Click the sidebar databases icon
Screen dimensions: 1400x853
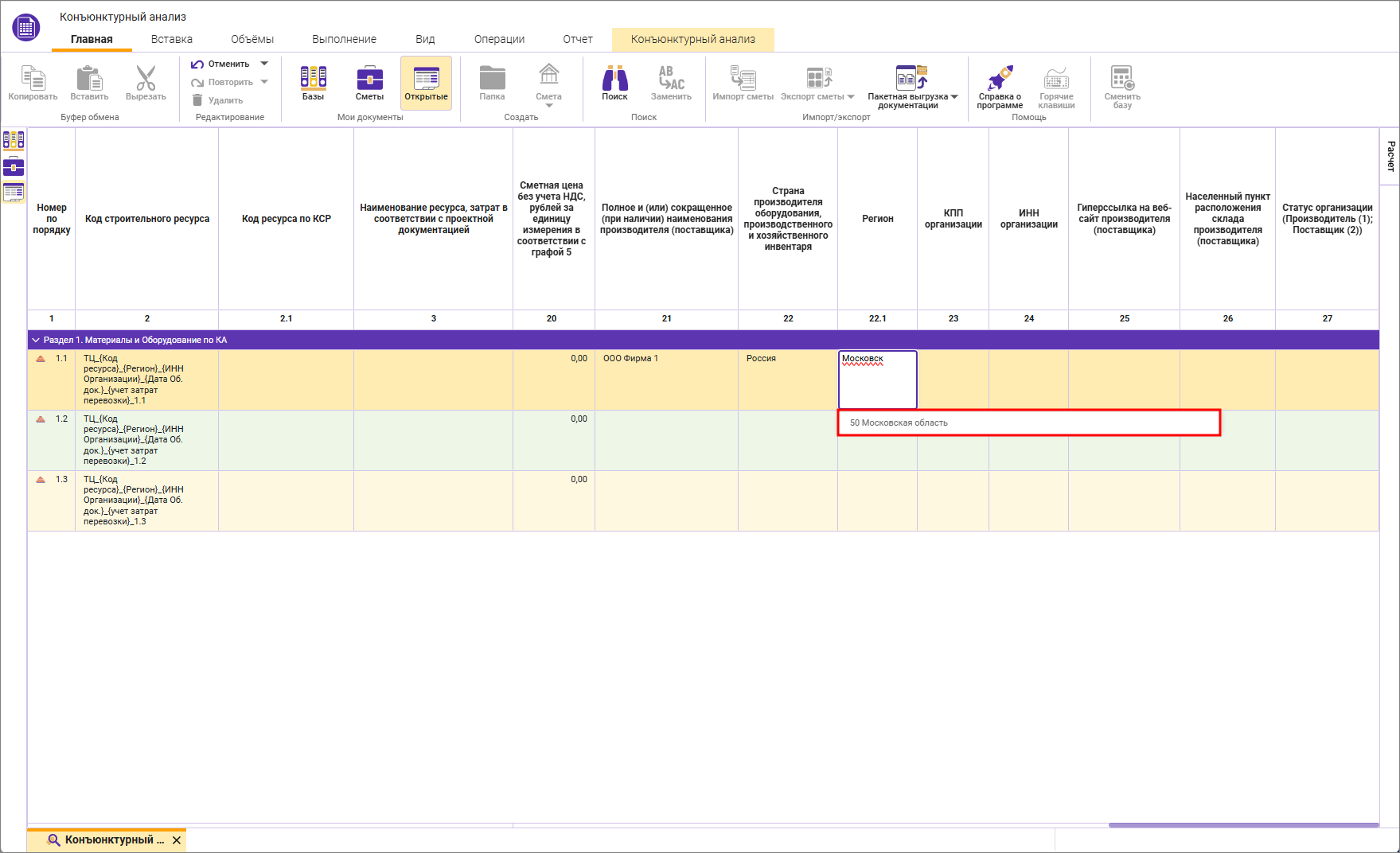(x=14, y=141)
